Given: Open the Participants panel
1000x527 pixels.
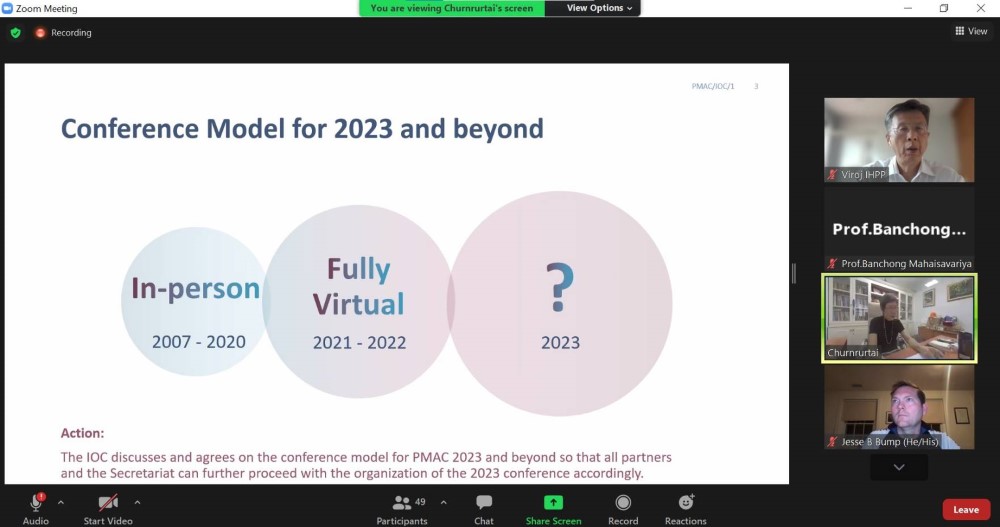Looking at the screenshot, I should coord(402,503).
